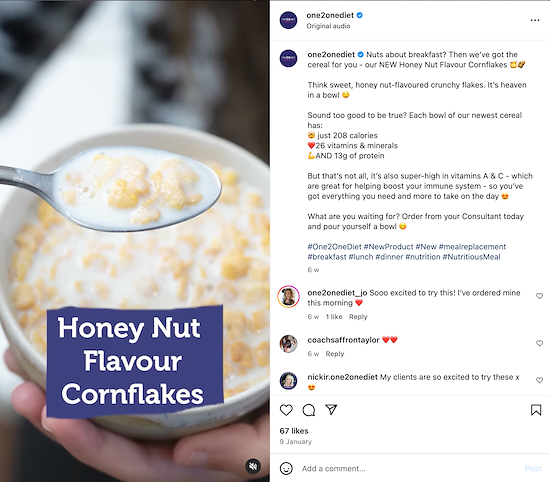
Task: Like coachsaffrontaylor's comment heart
Action: tap(539, 343)
